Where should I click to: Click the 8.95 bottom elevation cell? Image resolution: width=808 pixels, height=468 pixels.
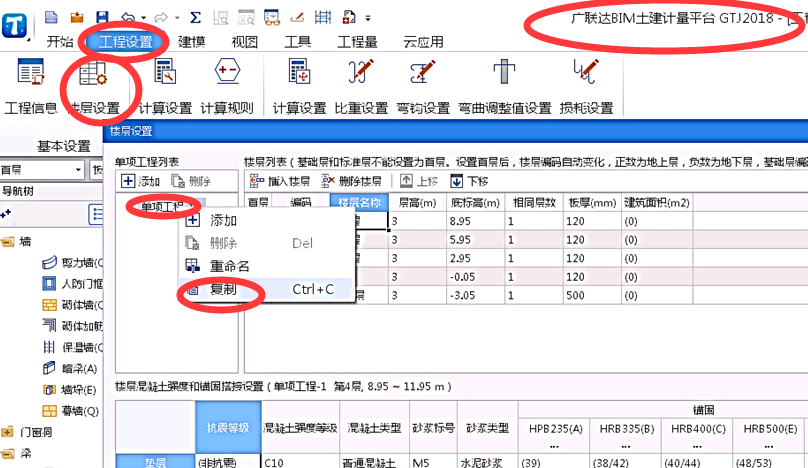pyautogui.click(x=476, y=221)
